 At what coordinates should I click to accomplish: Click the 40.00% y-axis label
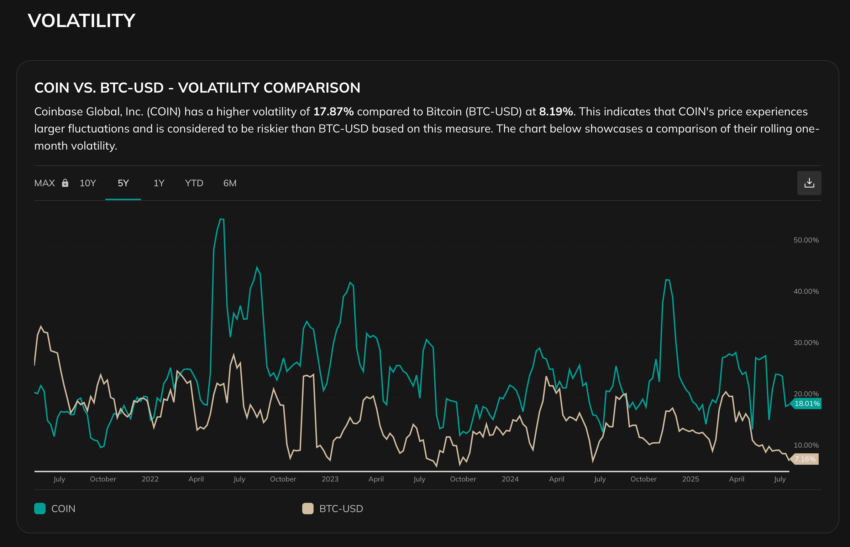(x=806, y=292)
